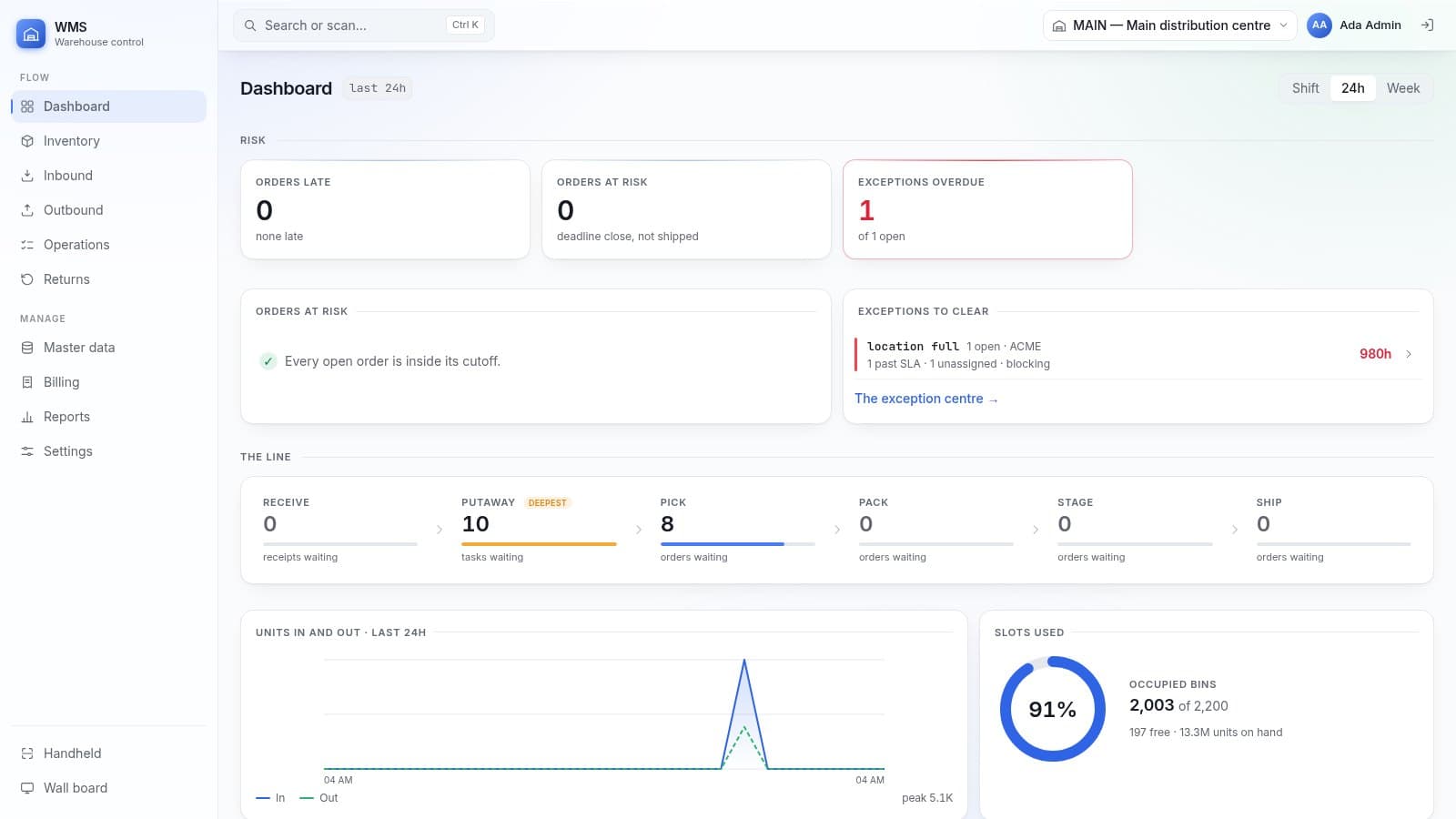1456x819 pixels.
Task: Click the Inventory box icon
Action: (27, 141)
